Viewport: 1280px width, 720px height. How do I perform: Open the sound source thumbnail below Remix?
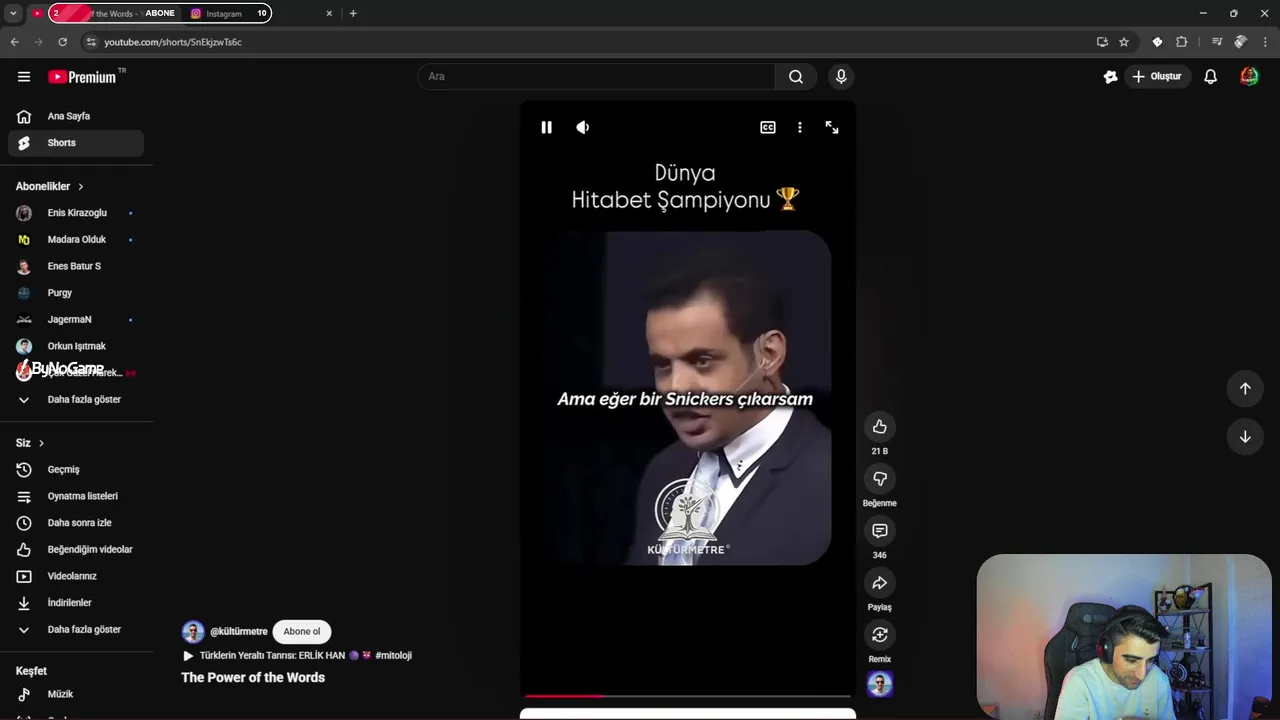click(x=880, y=684)
